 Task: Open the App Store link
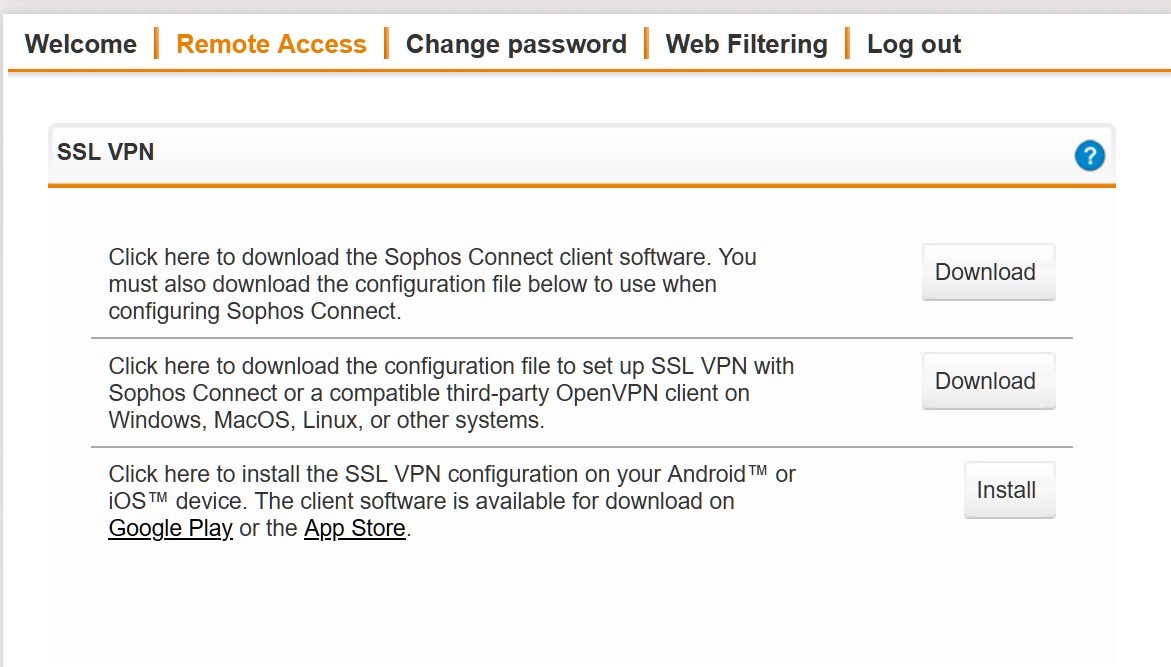pyautogui.click(x=355, y=528)
